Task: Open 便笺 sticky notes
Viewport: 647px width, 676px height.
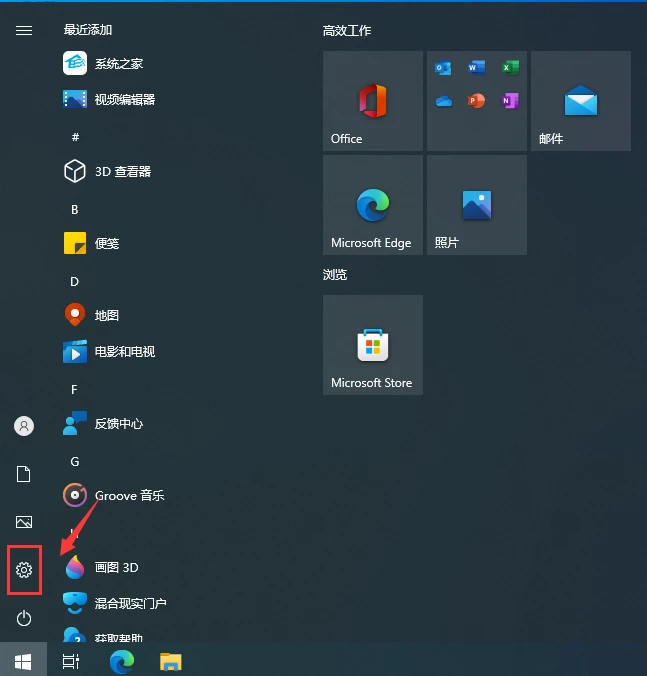Action: tap(91, 243)
